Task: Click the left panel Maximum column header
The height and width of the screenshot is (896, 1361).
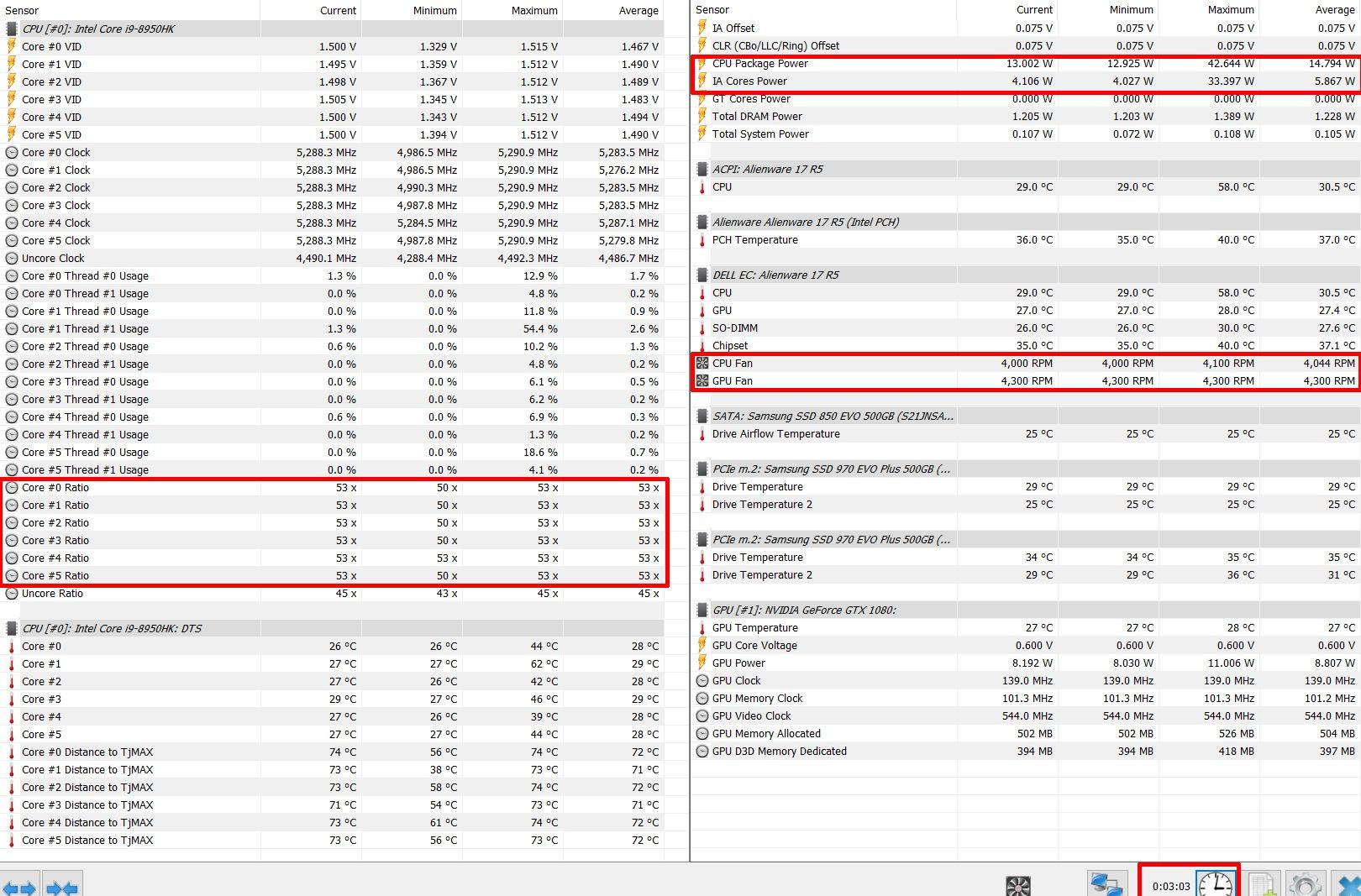Action: pyautogui.click(x=534, y=10)
